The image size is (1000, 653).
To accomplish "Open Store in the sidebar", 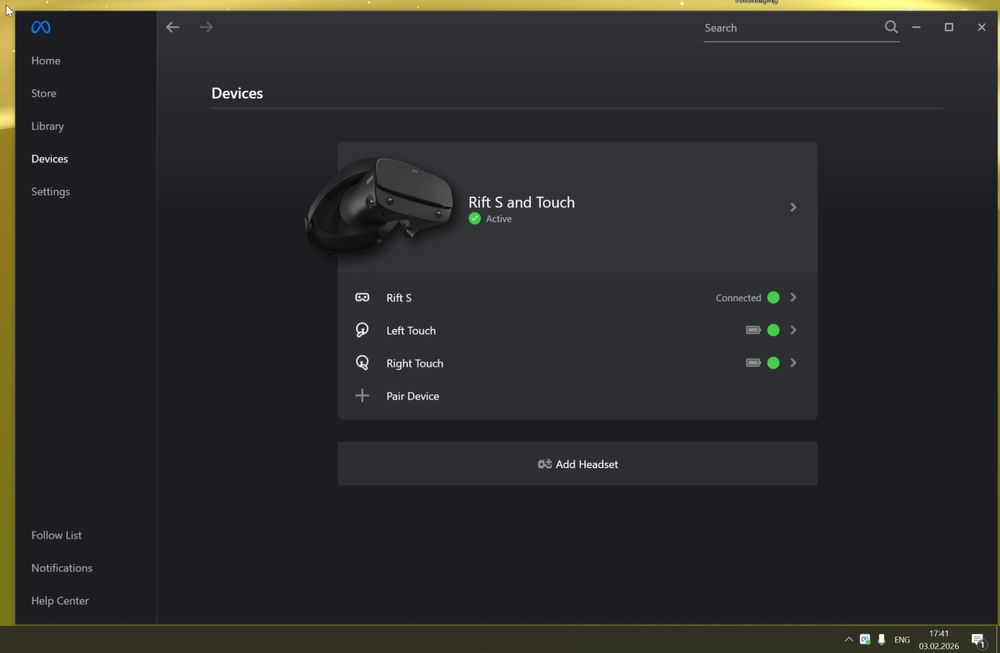I will [43, 93].
